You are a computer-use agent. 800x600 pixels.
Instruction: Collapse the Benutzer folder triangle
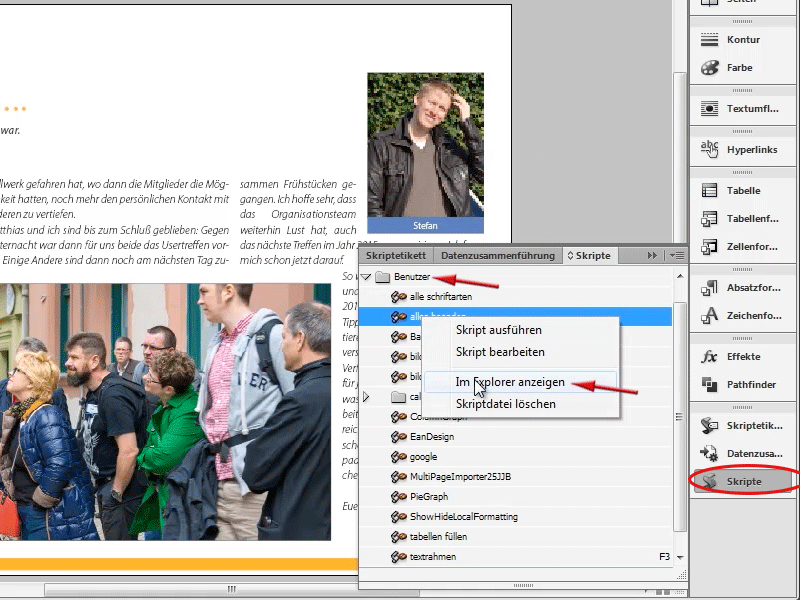click(366, 277)
